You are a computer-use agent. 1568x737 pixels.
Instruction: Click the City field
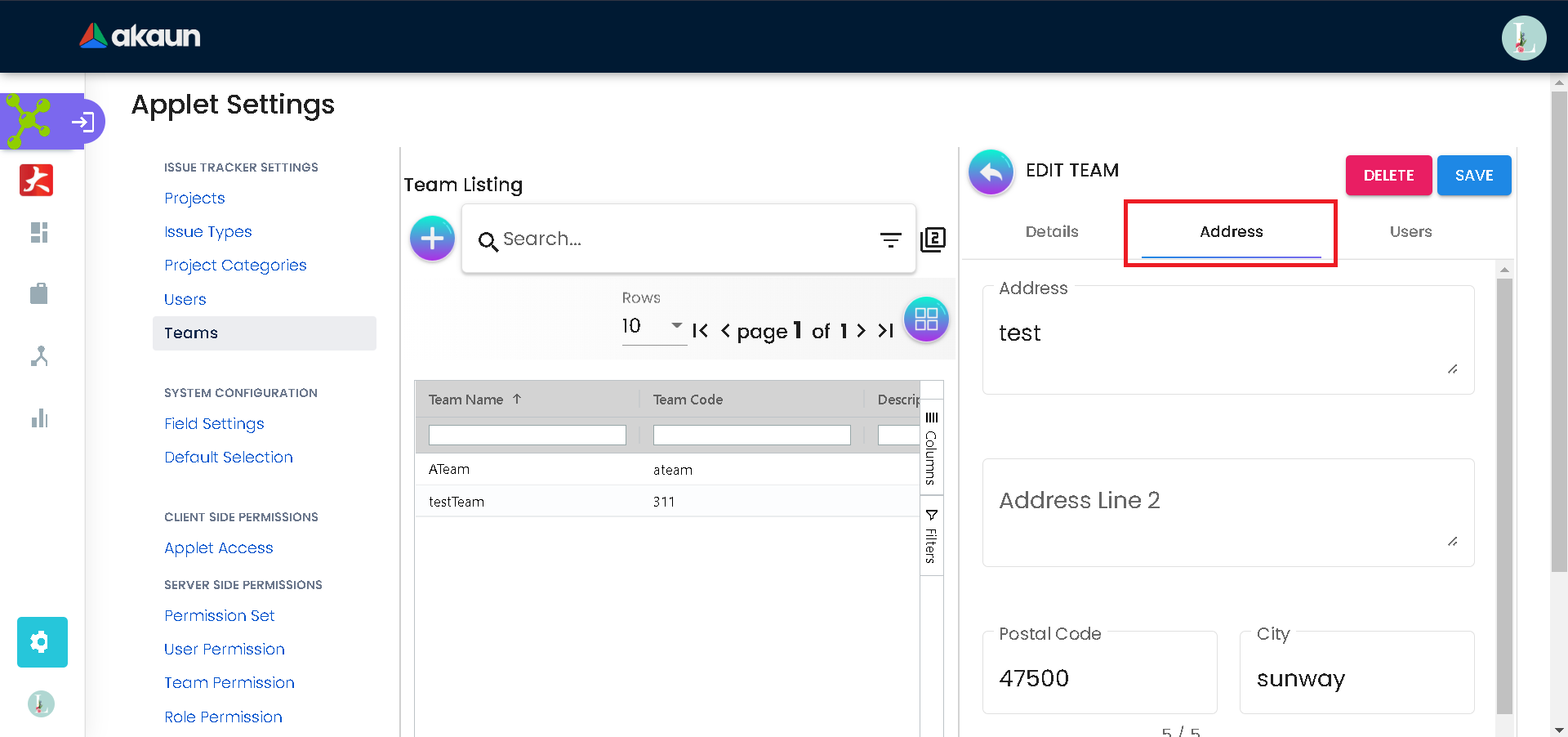point(1356,672)
